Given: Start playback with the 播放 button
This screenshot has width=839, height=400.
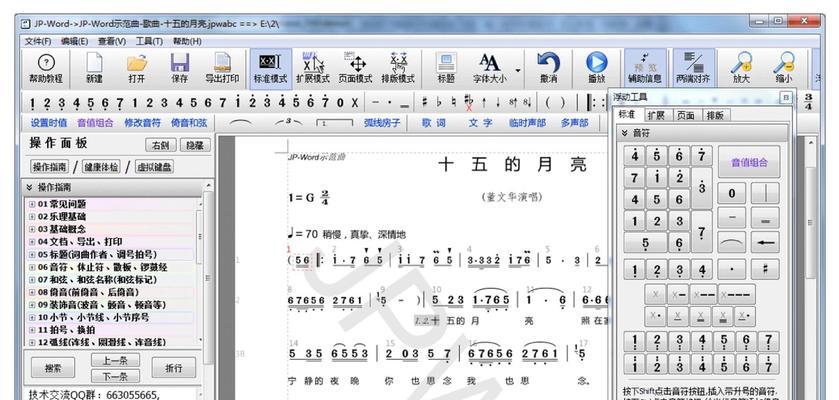Looking at the screenshot, I should coord(596,68).
